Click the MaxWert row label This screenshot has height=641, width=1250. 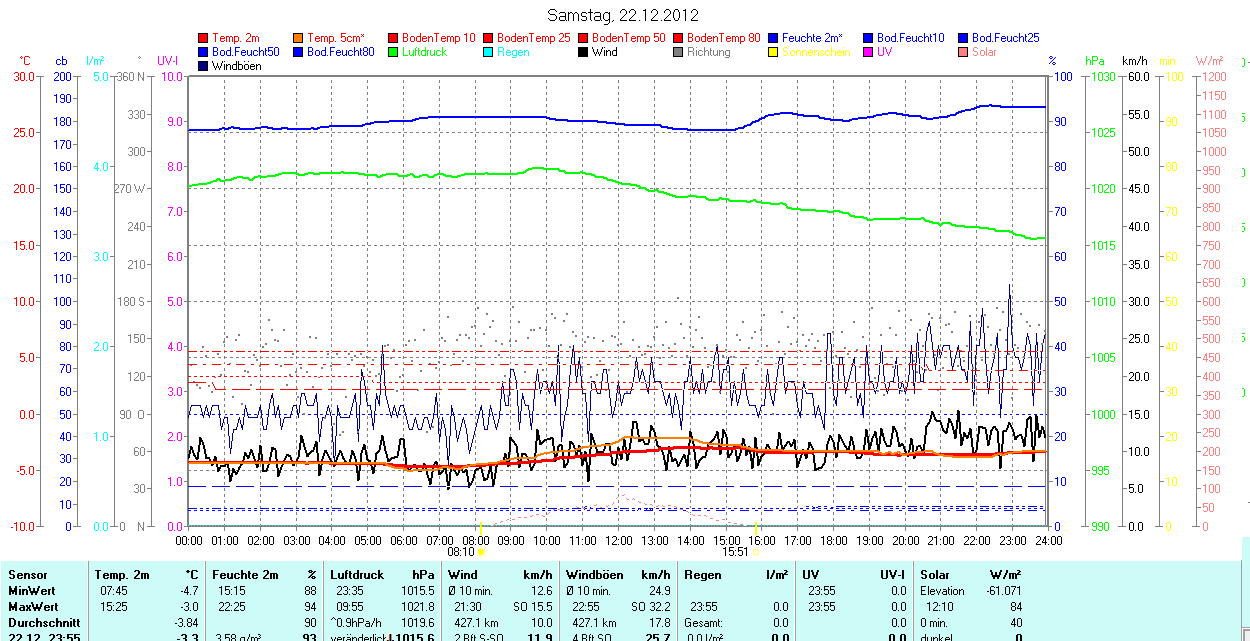point(35,607)
